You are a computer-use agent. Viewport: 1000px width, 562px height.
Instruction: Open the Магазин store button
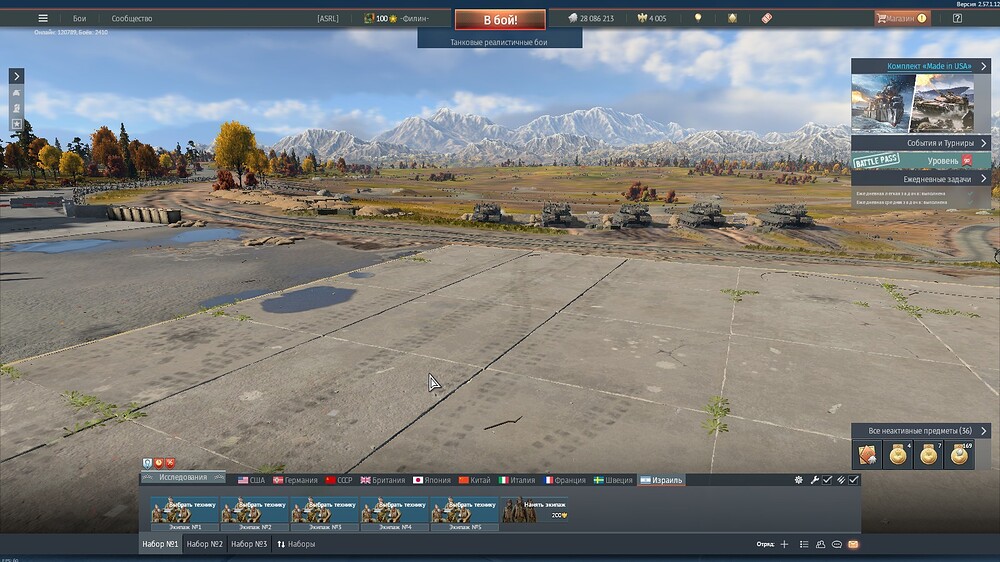[x=901, y=18]
